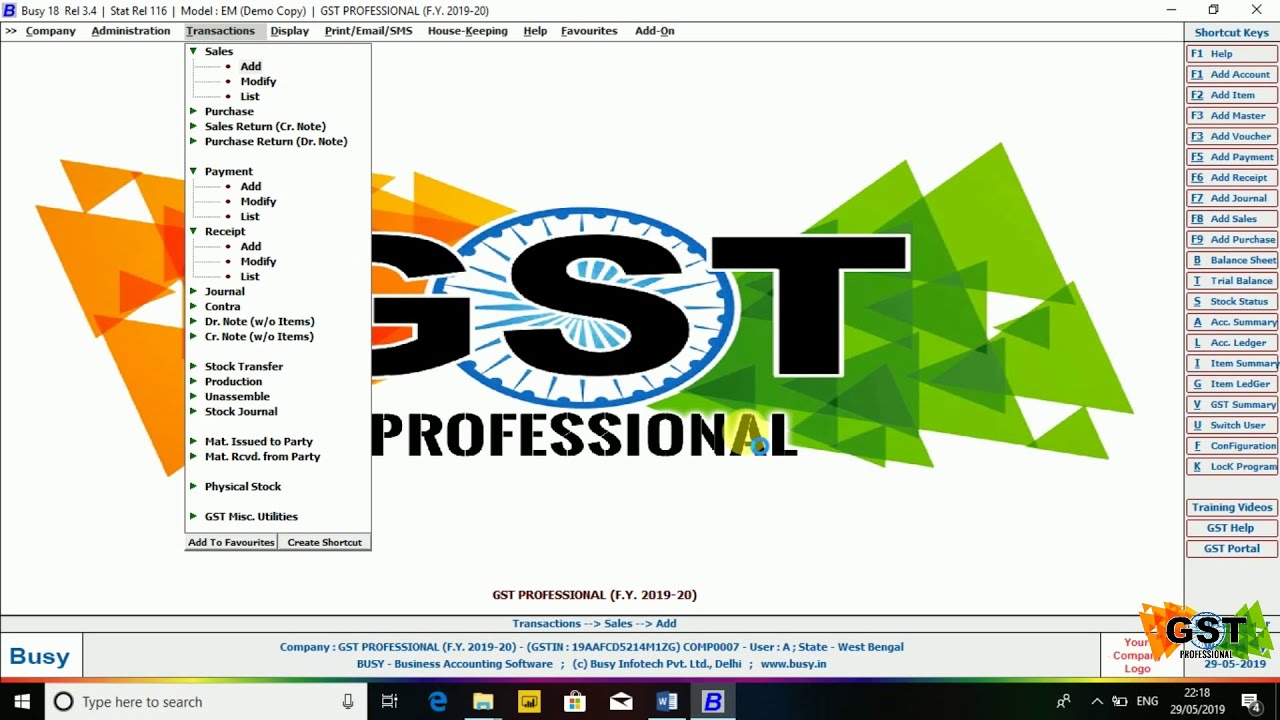This screenshot has height=720, width=1280.
Task: Expand the GST Misc. Utilities arrow
Action: coord(193,516)
